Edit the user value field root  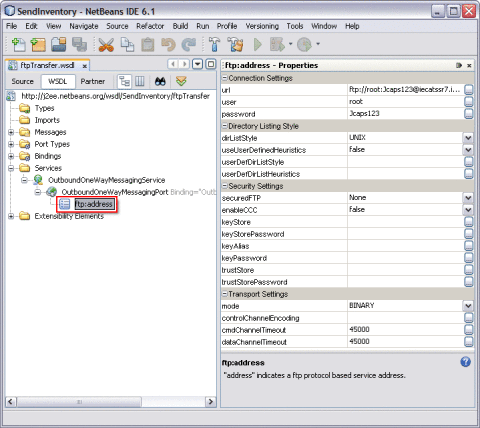click(405, 102)
